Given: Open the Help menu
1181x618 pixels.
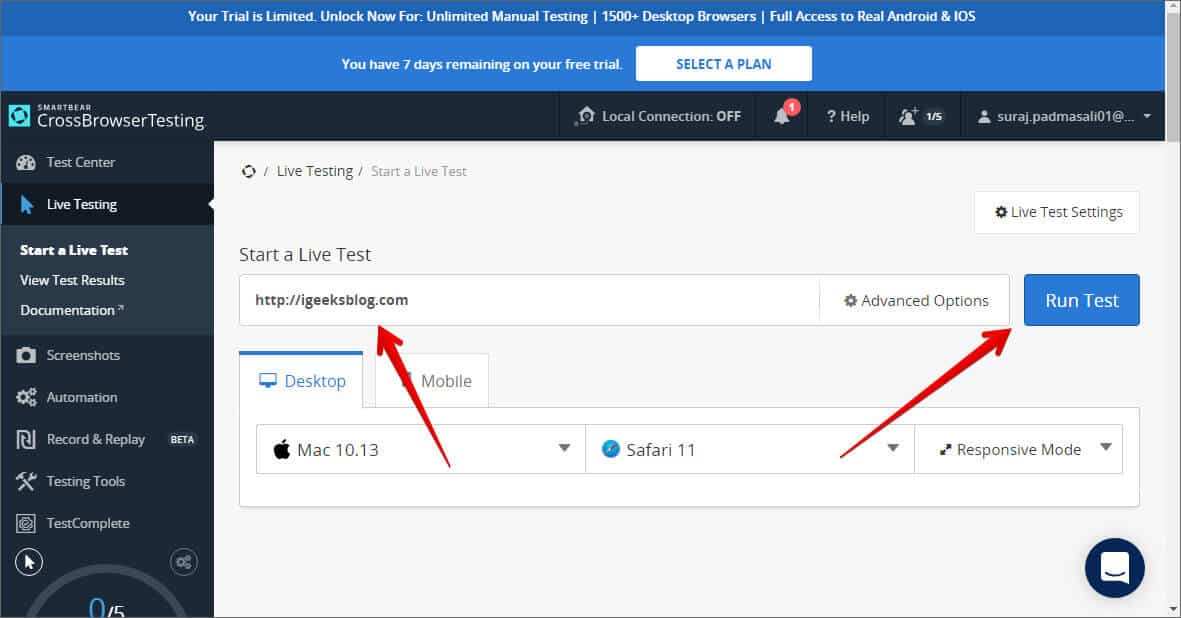Looking at the screenshot, I should (847, 117).
